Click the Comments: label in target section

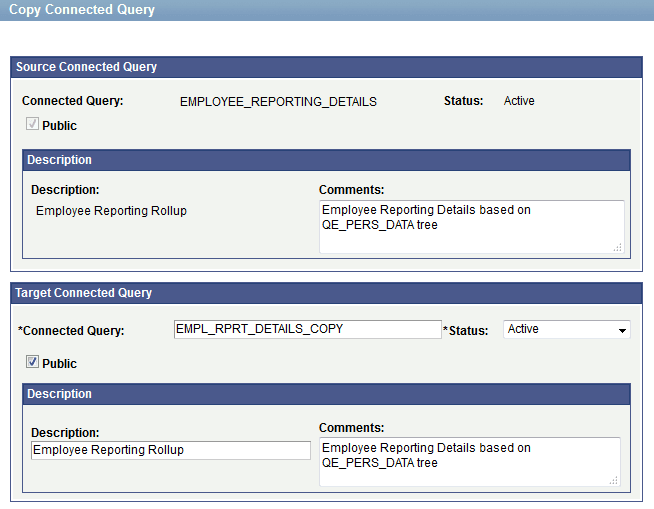[352, 428]
